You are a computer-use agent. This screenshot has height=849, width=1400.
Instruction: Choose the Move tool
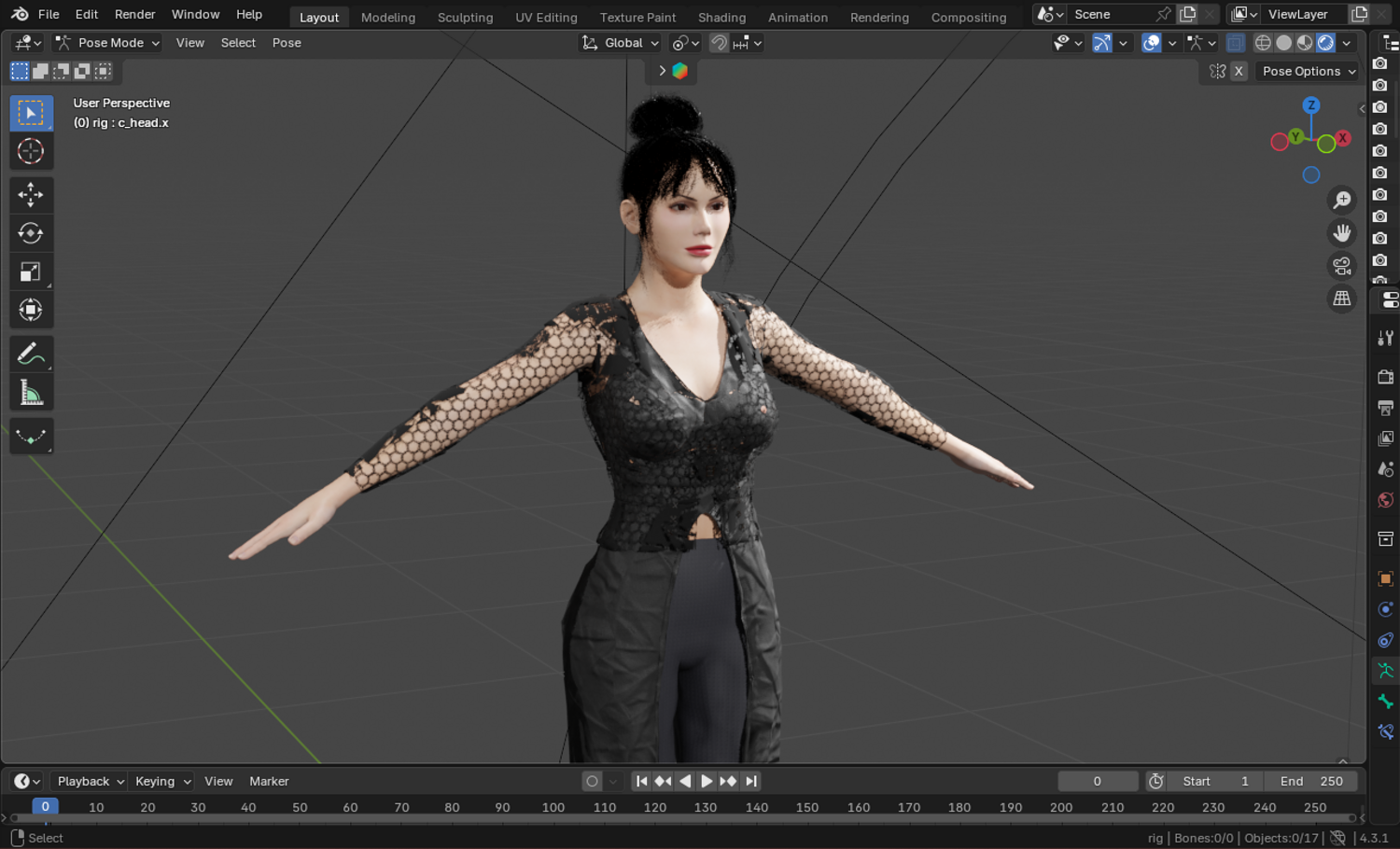pyautogui.click(x=31, y=195)
